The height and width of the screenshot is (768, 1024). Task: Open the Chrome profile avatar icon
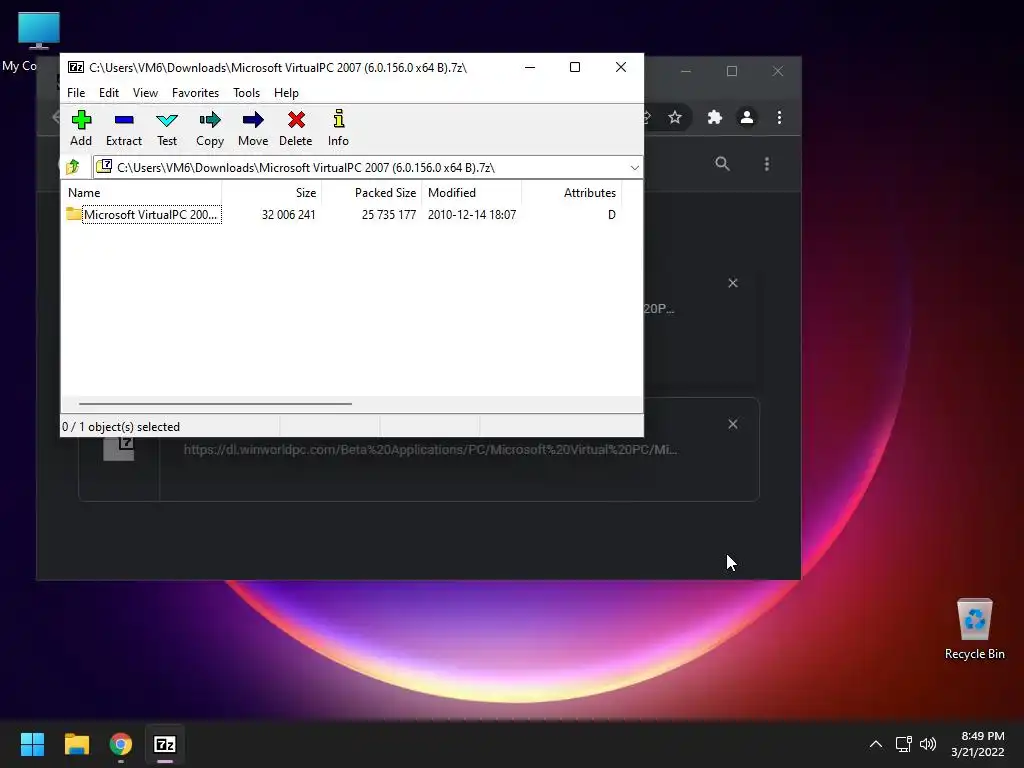tap(746, 118)
